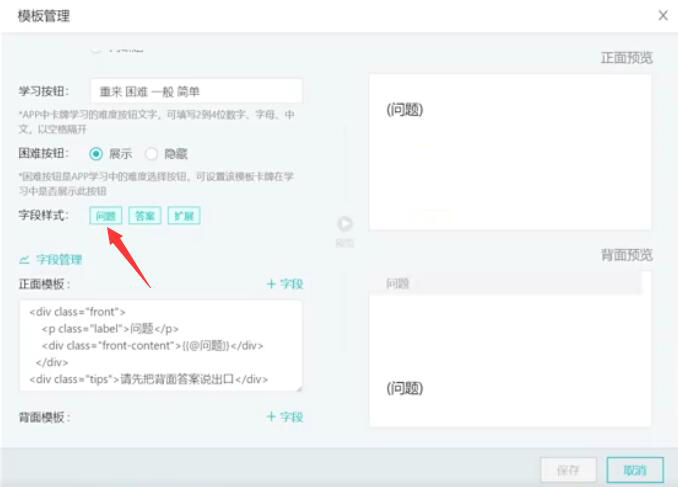Click the 保存 button
This screenshot has width=678, height=487.
pyautogui.click(x=569, y=470)
